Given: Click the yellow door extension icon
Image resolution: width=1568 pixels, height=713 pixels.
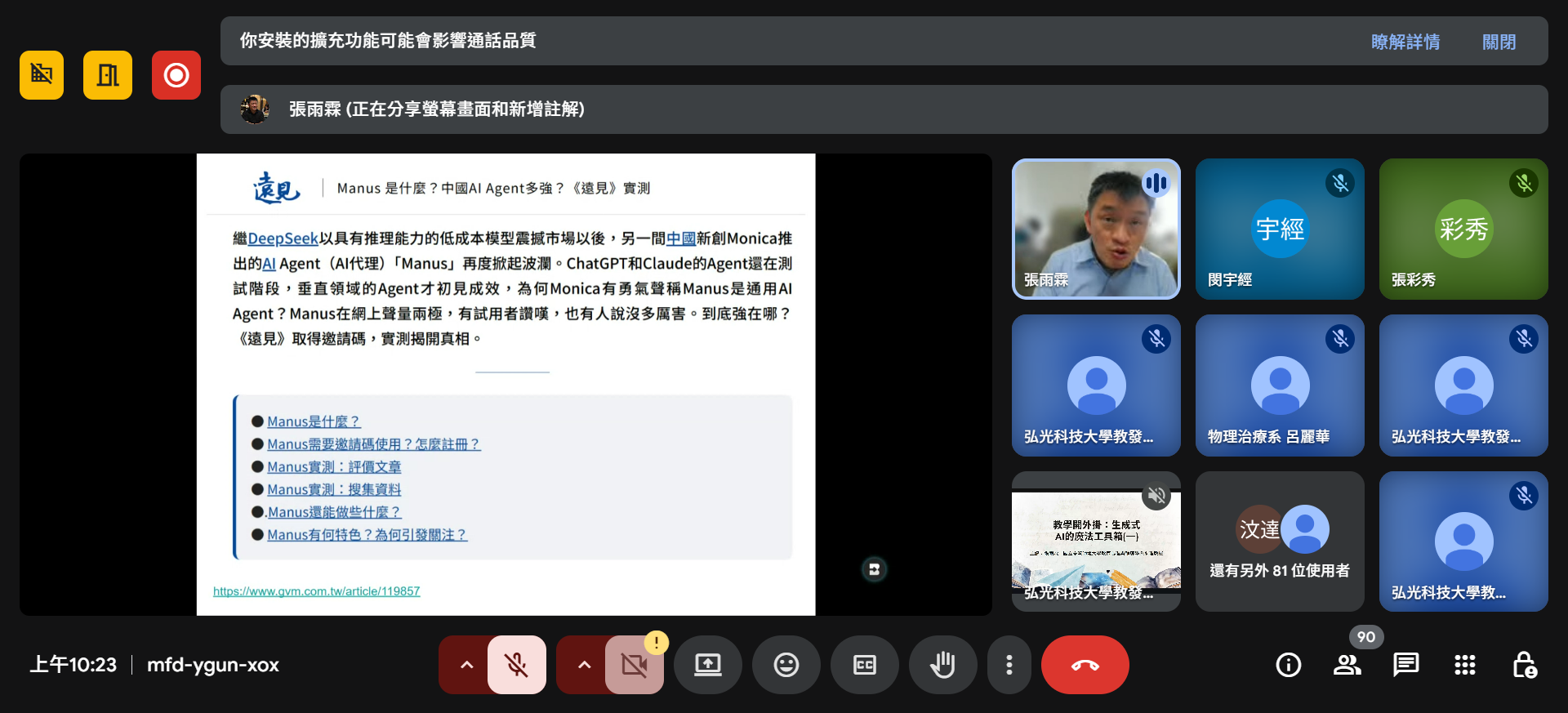Looking at the screenshot, I should [x=108, y=75].
